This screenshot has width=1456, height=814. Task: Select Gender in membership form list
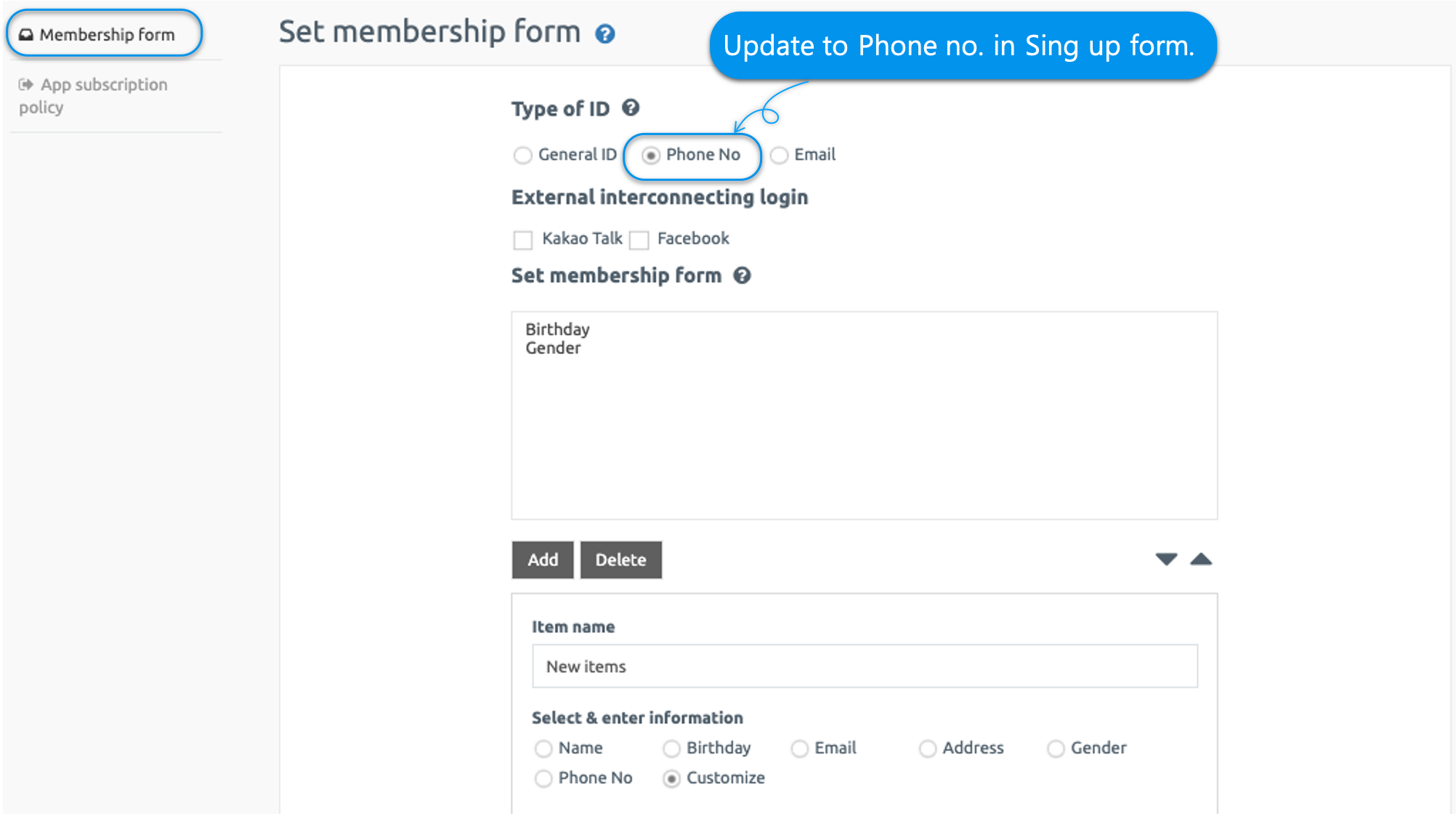[x=553, y=348]
